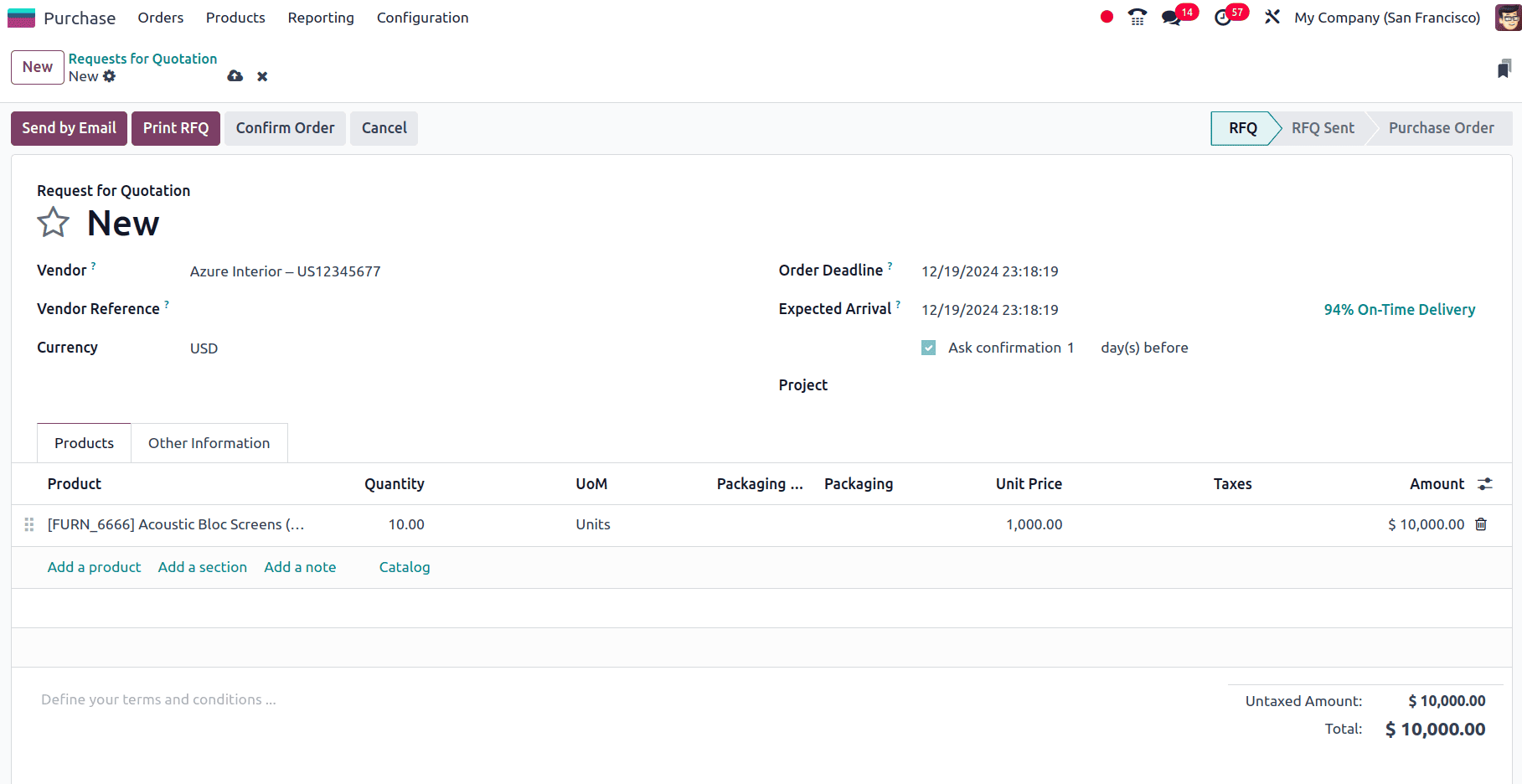Open the user avatar menu

pyautogui.click(x=1508, y=18)
